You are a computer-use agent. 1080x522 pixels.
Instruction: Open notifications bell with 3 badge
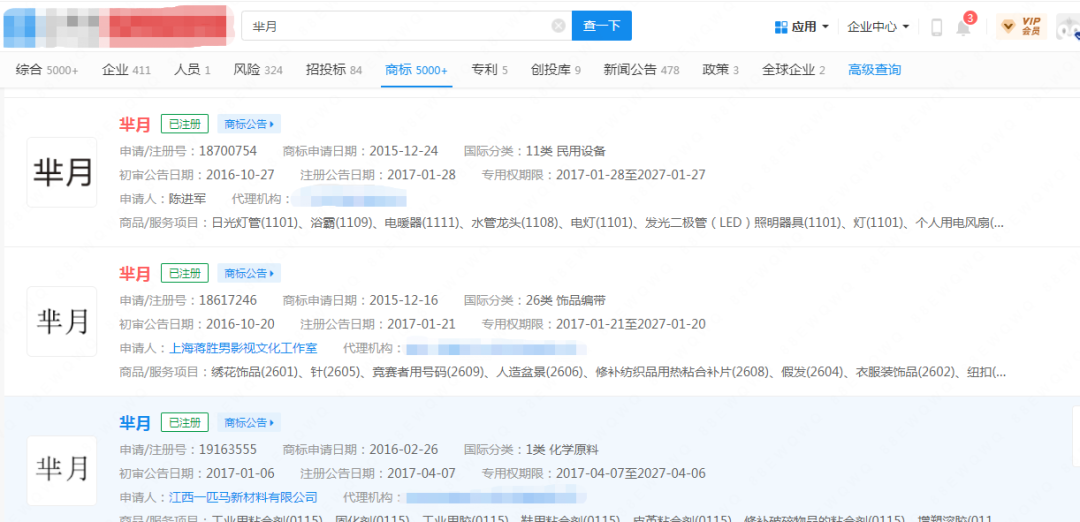pyautogui.click(x=964, y=26)
